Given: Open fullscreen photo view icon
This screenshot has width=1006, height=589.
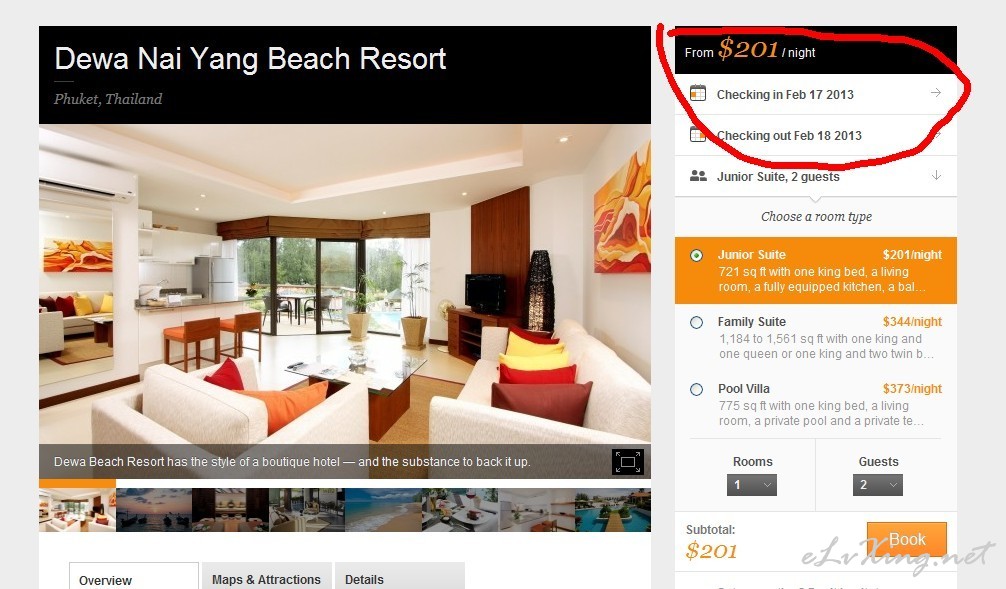Looking at the screenshot, I should 627,462.
